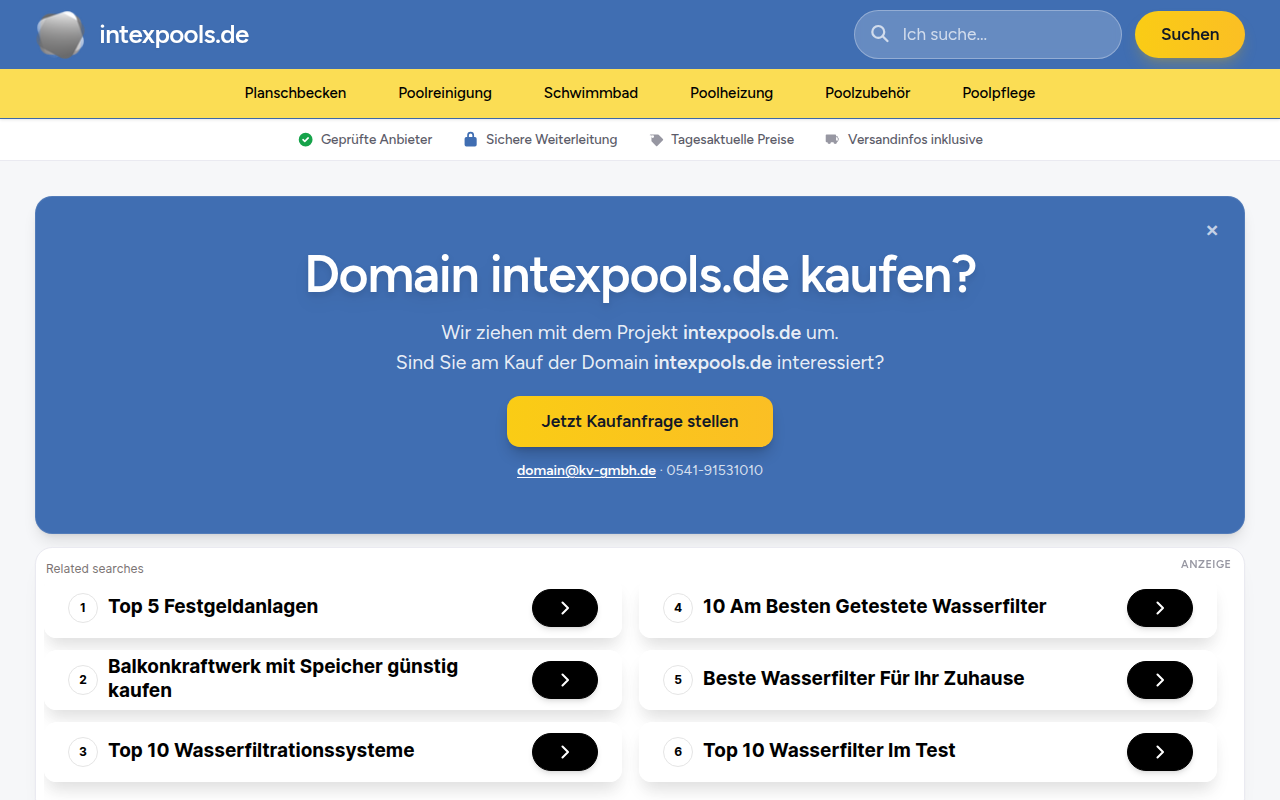Open Top 10 Wasserfilter Im Test link

829,751
